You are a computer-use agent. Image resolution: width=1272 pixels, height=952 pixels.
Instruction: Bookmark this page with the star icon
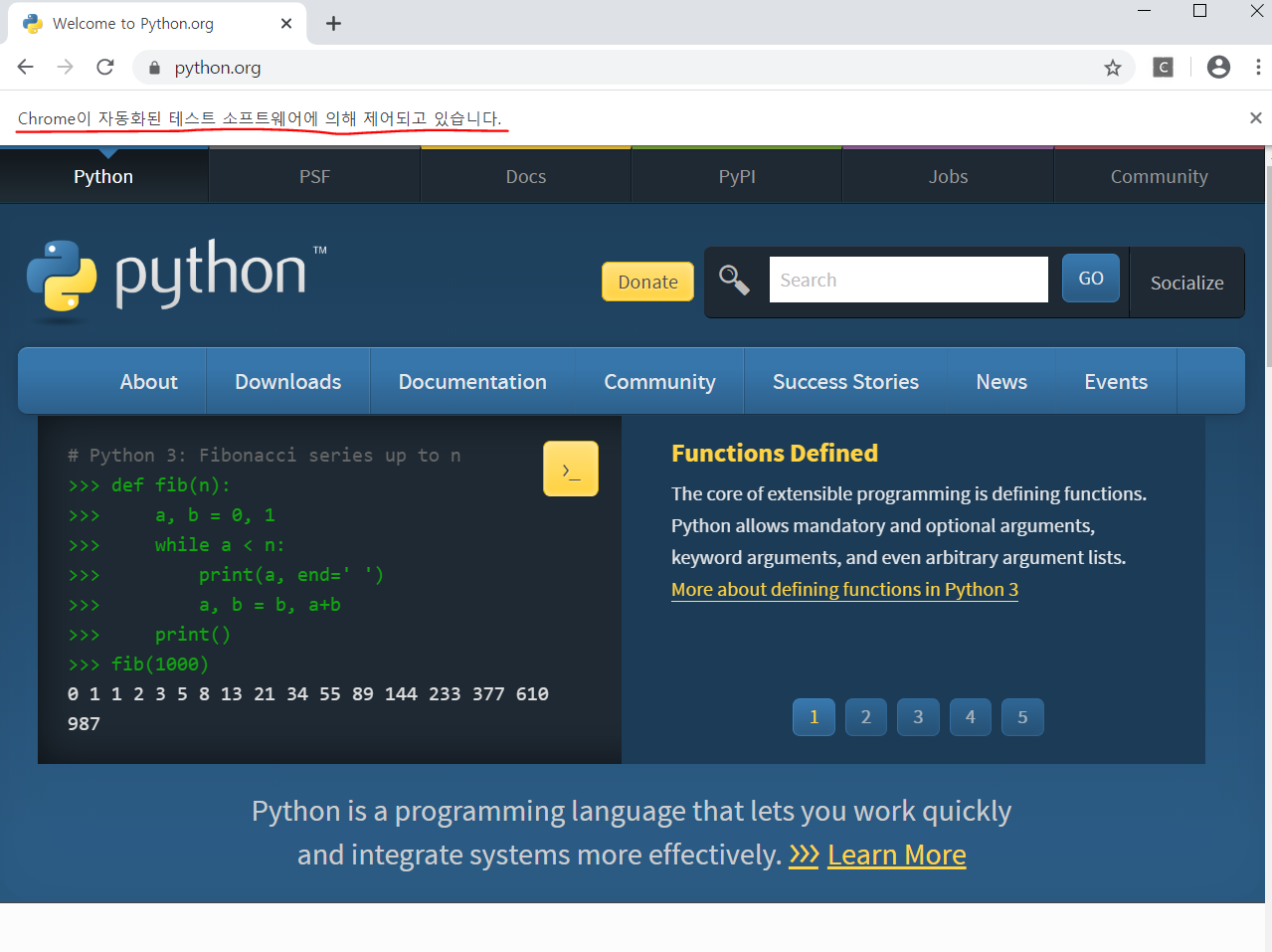[1113, 68]
